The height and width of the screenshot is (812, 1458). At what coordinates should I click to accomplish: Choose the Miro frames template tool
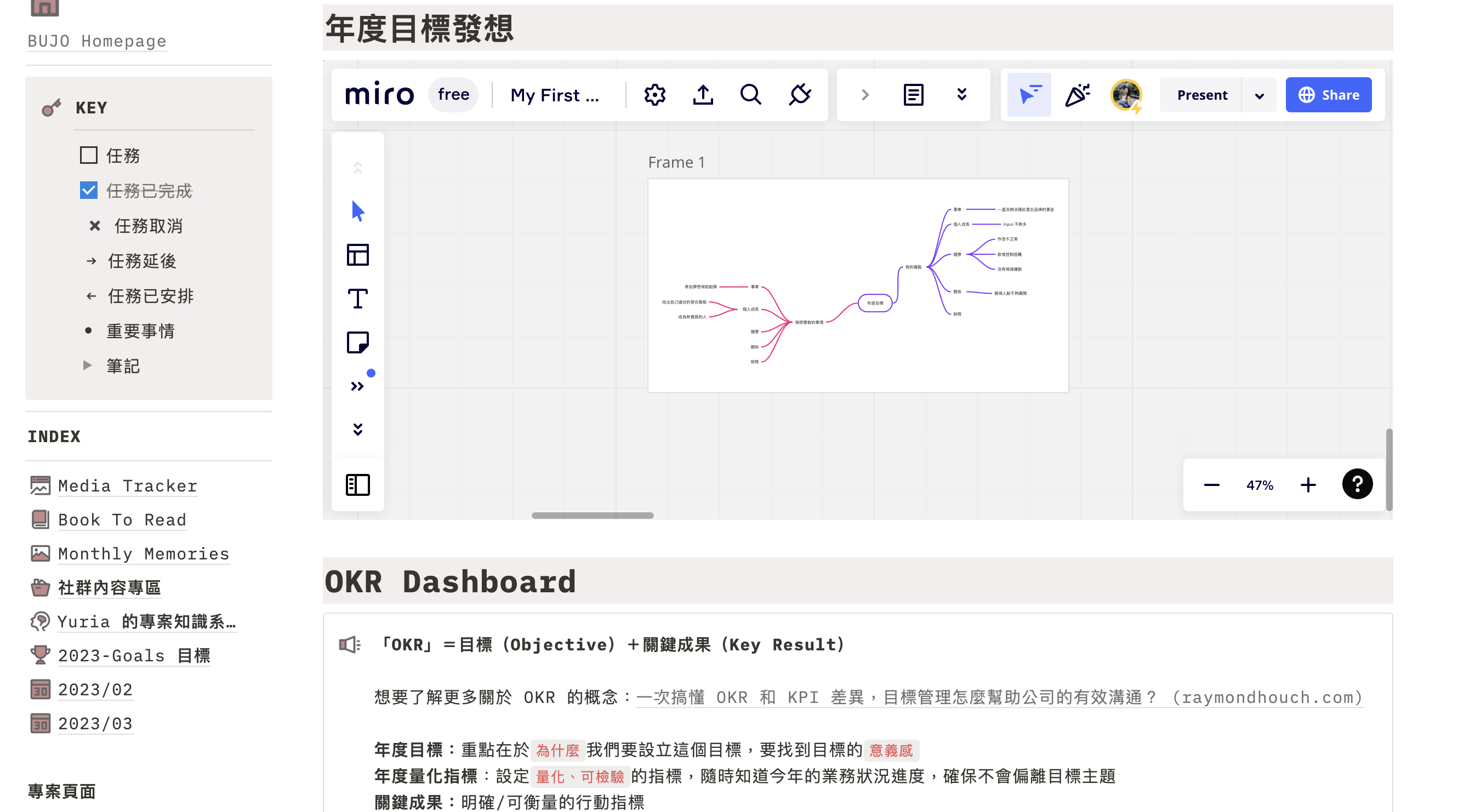[358, 255]
